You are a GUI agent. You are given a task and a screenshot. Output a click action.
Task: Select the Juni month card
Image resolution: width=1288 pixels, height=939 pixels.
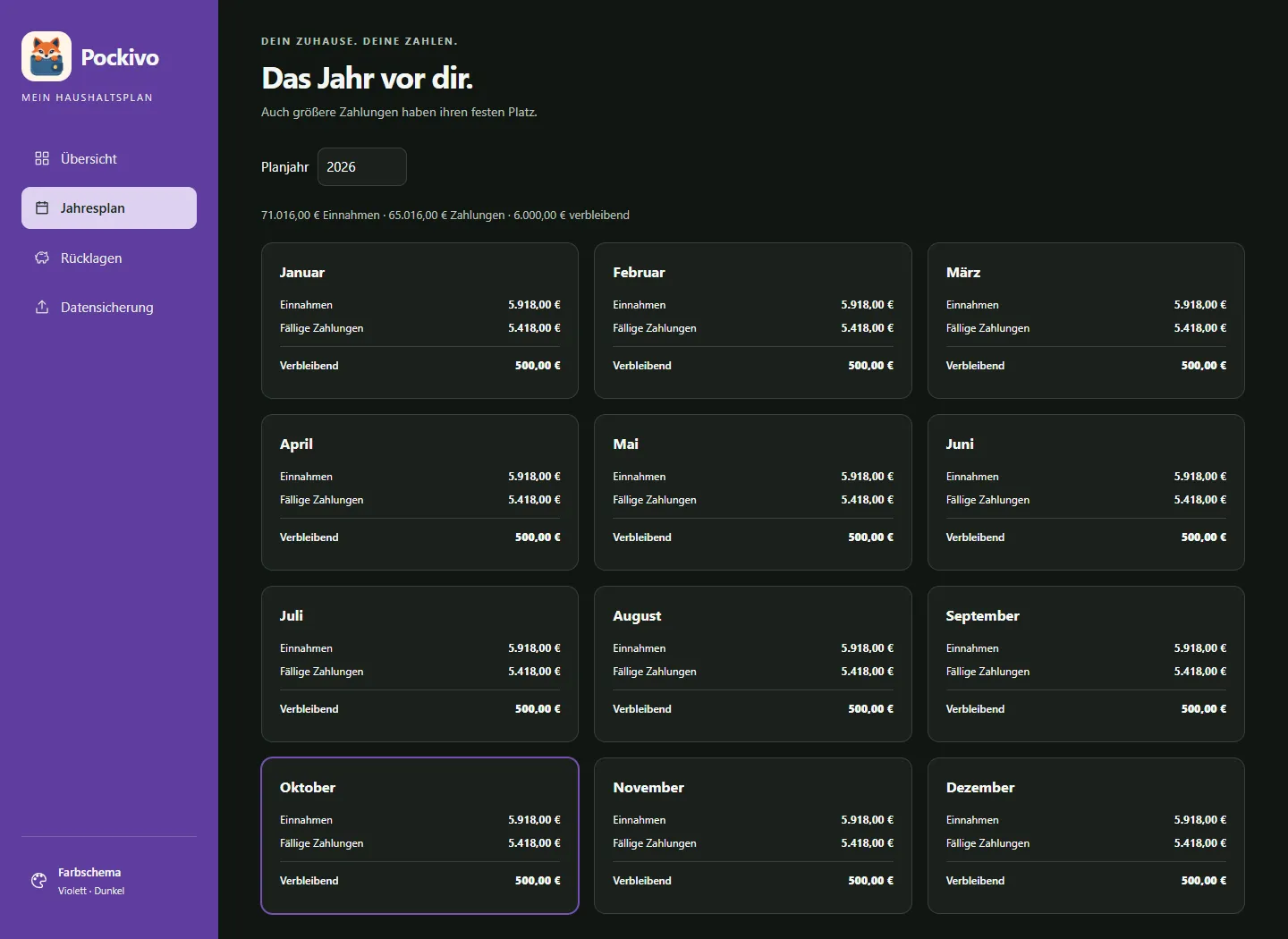[x=1086, y=492]
